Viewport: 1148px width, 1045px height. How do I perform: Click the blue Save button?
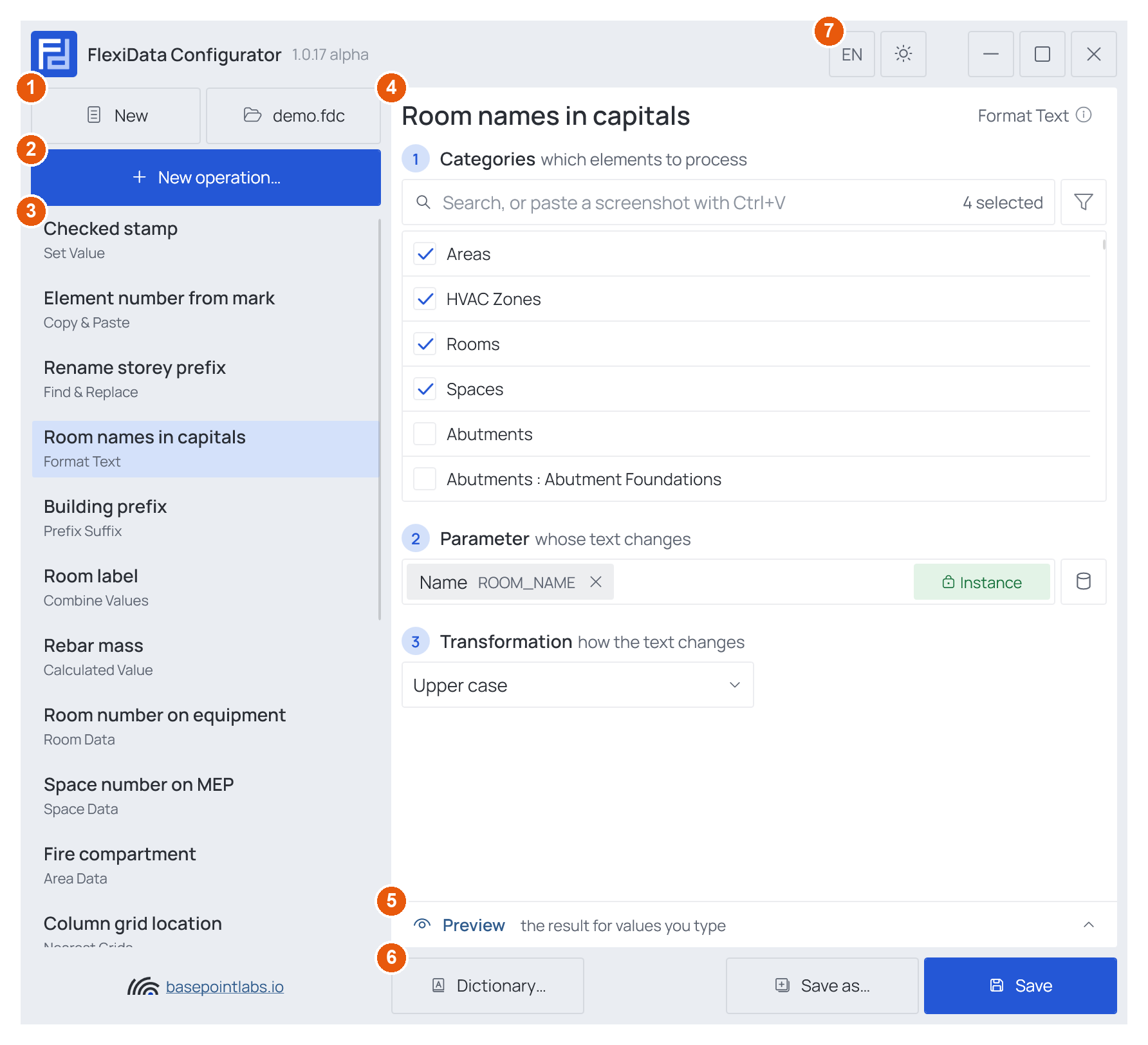point(1021,986)
